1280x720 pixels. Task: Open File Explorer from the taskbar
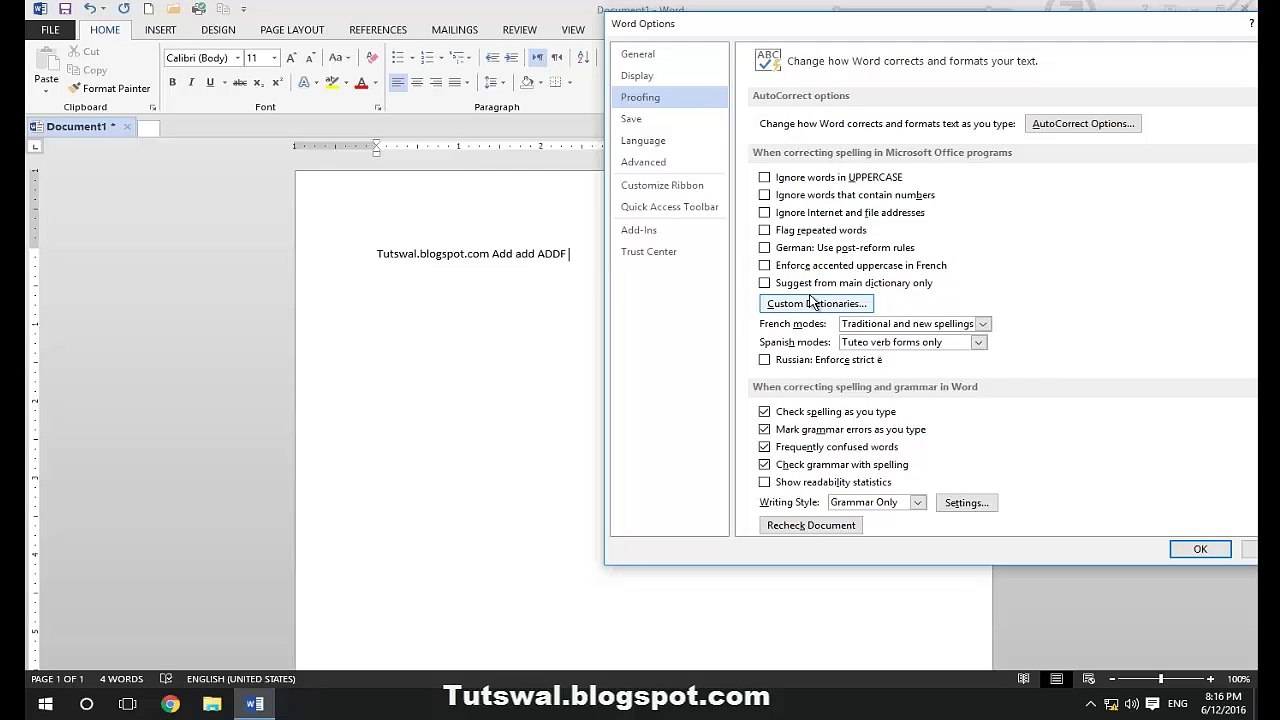coord(212,704)
